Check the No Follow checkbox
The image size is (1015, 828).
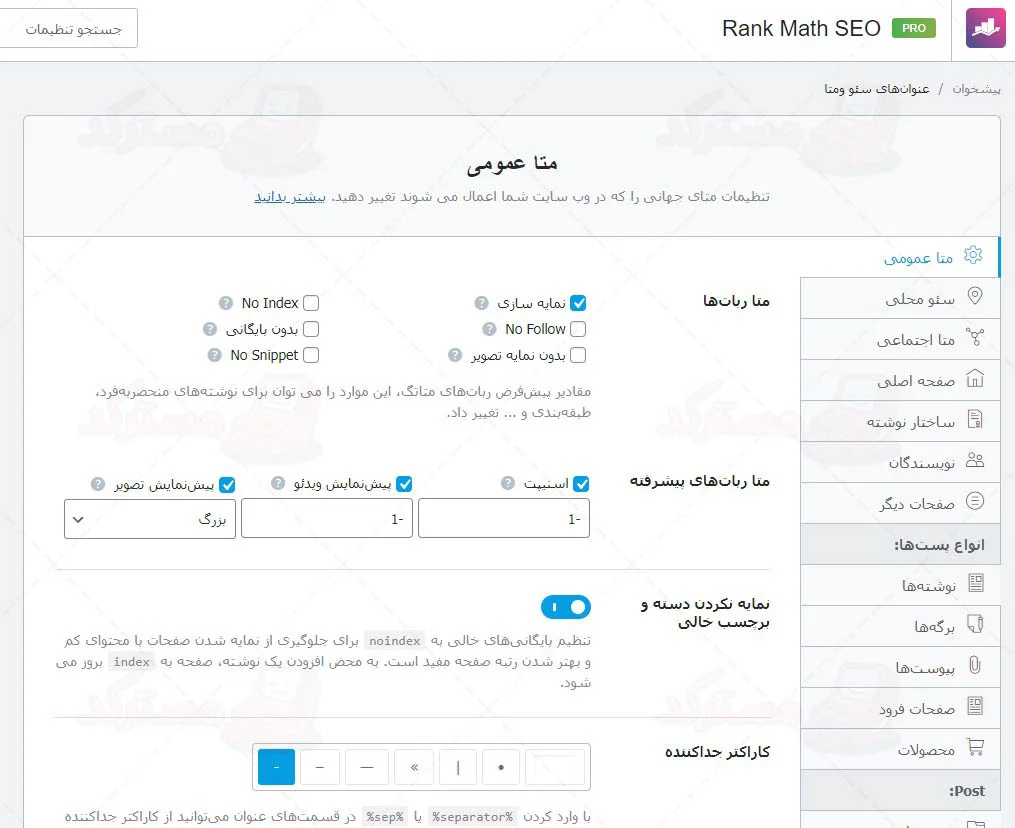[x=578, y=328]
